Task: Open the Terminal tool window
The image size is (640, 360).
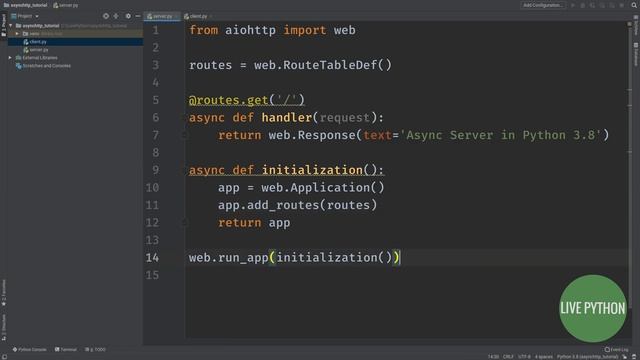Action: 66,349
